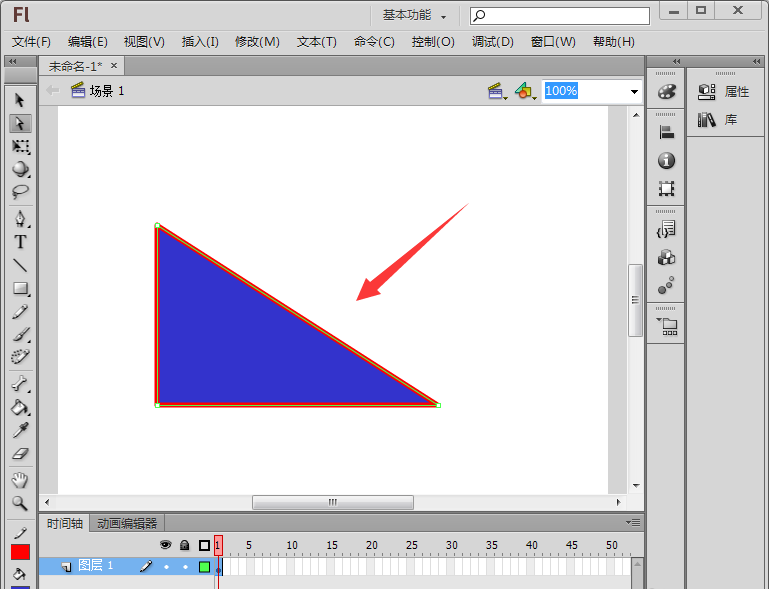Toggle visibility dot of 图层 1
This screenshot has width=769, height=589.
[x=166, y=567]
